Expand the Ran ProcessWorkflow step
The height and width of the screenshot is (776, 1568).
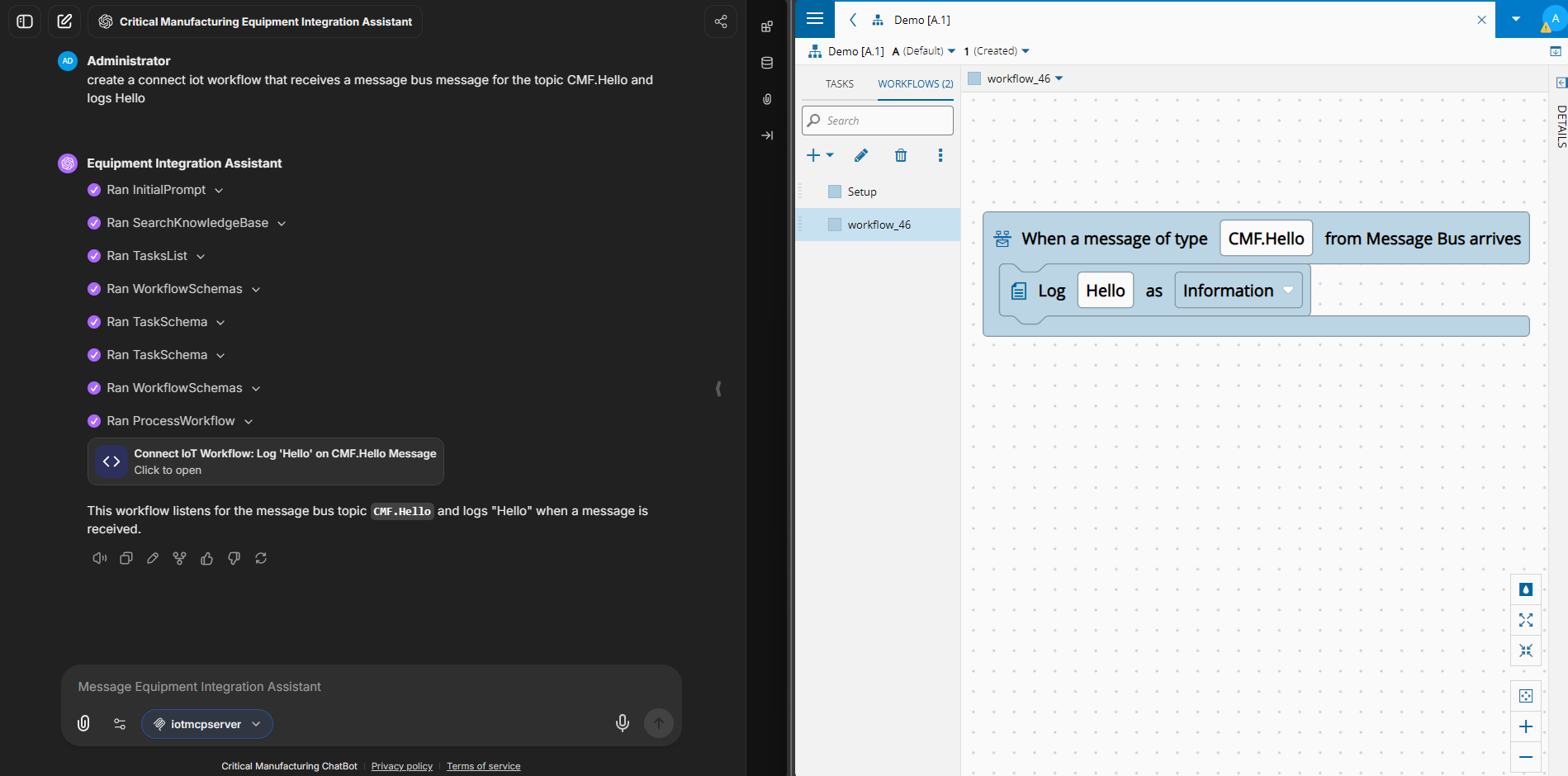[x=249, y=421]
